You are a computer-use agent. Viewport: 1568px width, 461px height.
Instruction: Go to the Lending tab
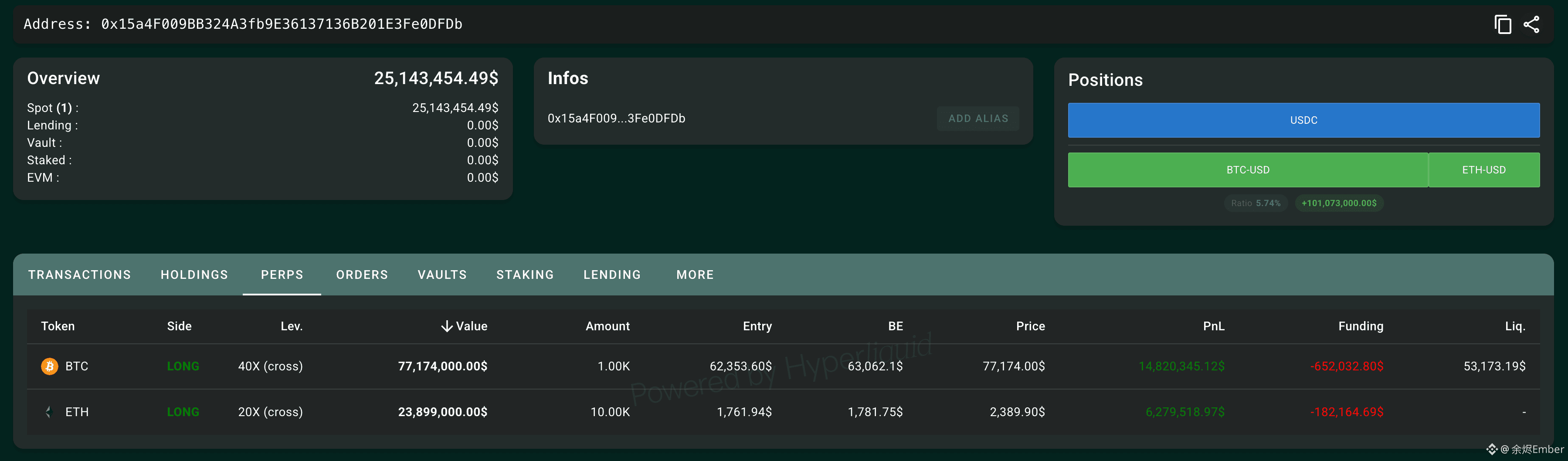pos(612,275)
